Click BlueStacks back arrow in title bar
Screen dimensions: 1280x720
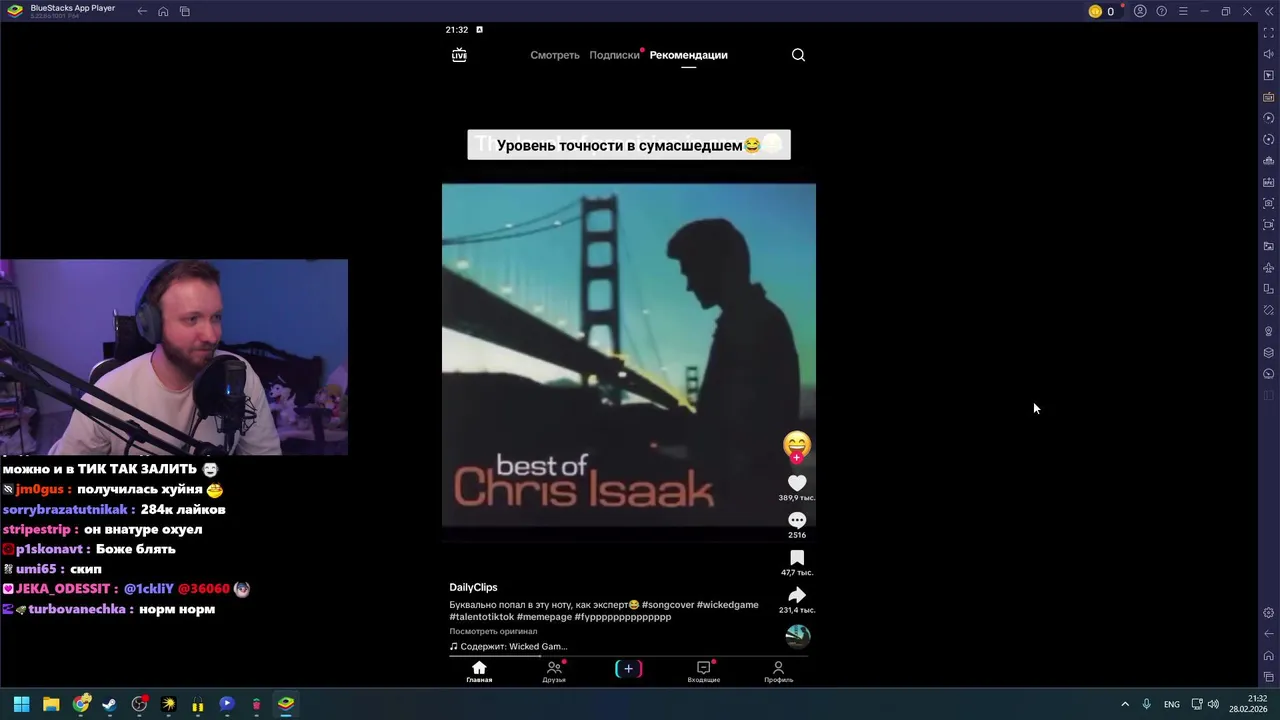point(142,11)
